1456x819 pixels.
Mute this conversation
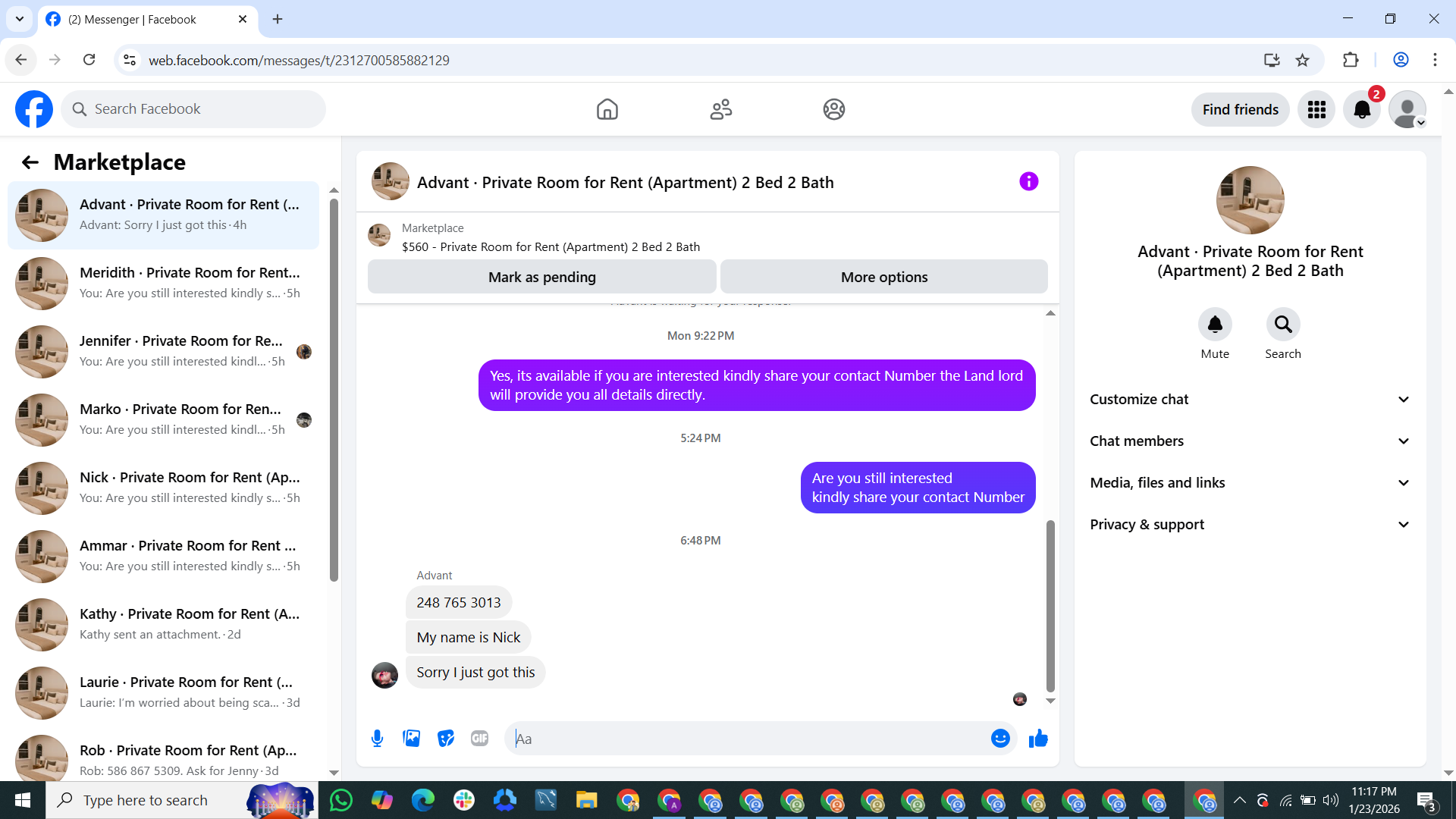[x=1215, y=325]
